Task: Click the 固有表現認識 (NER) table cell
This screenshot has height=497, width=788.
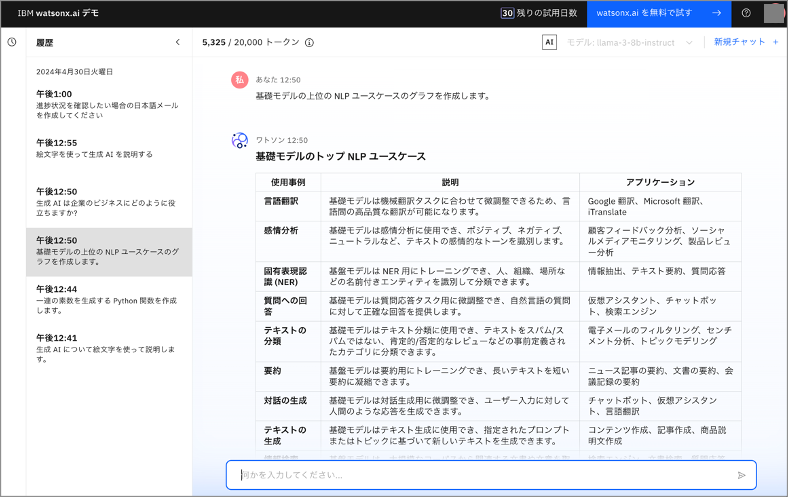Action: (x=288, y=276)
